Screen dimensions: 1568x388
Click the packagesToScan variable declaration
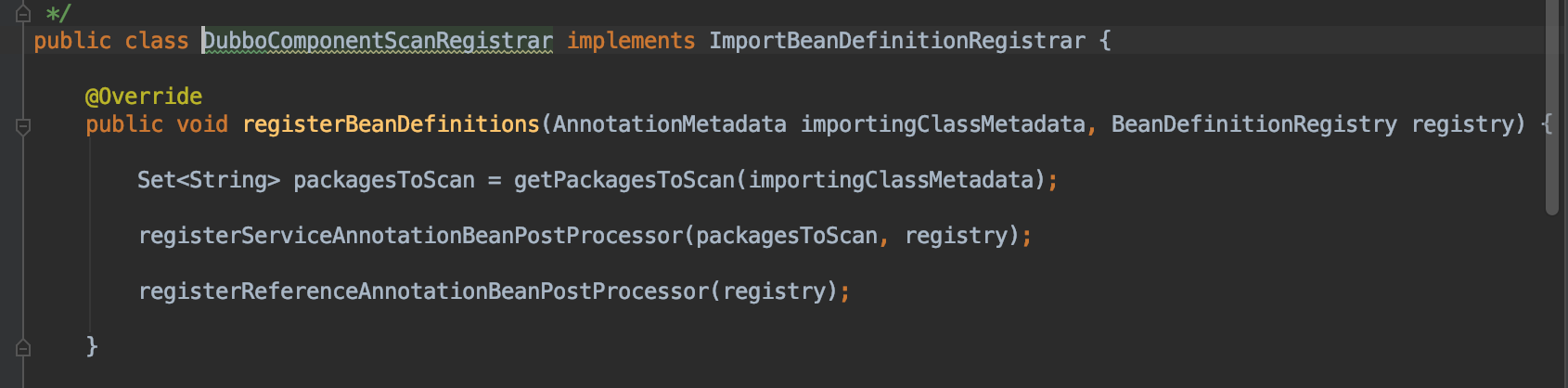click(383, 180)
